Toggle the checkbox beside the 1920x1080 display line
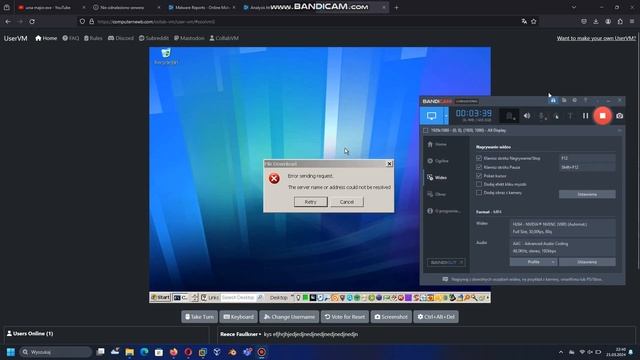 click(426, 131)
